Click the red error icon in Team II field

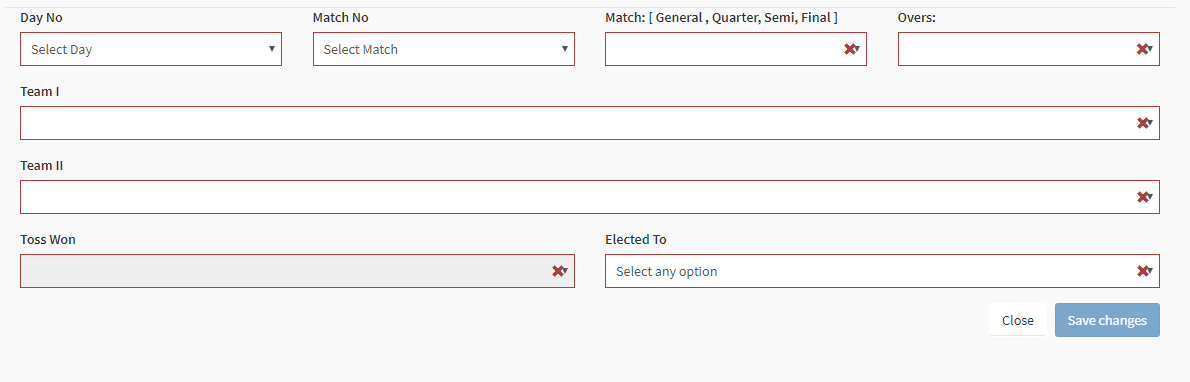(x=1142, y=197)
